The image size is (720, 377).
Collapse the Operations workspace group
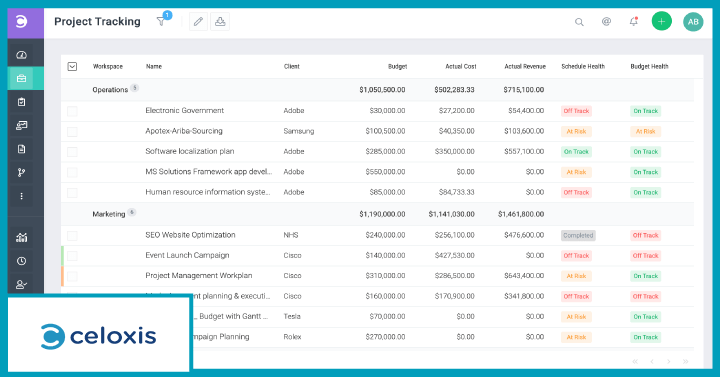pyautogui.click(x=110, y=90)
